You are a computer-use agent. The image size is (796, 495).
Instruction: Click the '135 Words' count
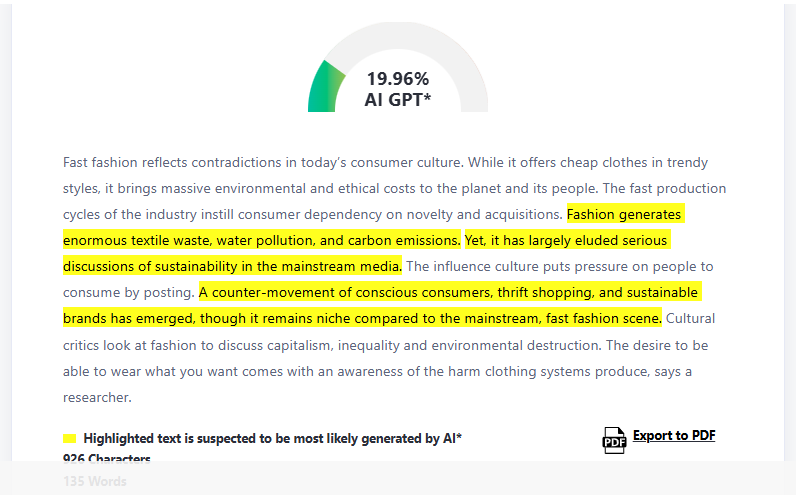(95, 481)
